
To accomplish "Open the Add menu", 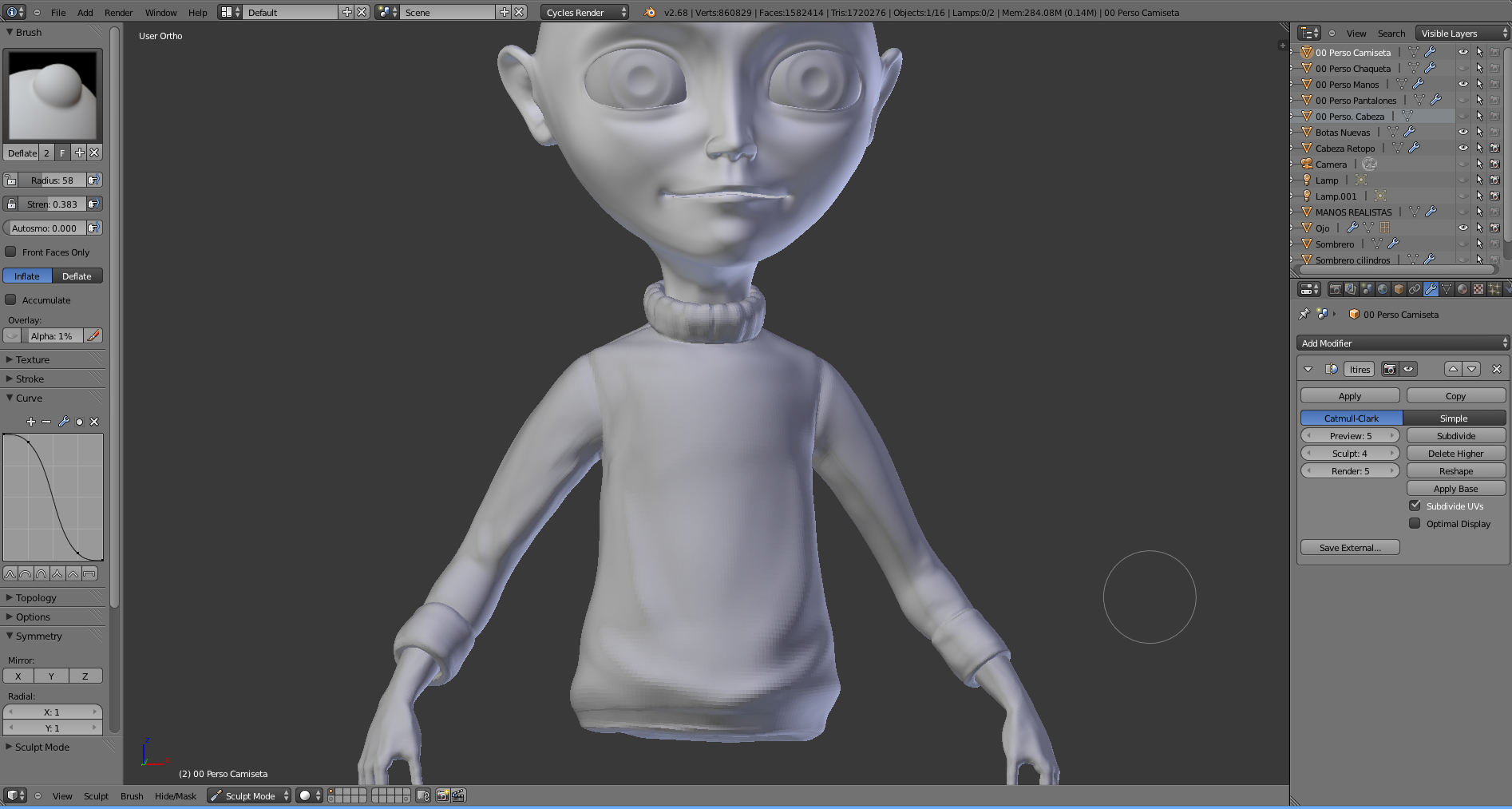I will [x=85, y=12].
